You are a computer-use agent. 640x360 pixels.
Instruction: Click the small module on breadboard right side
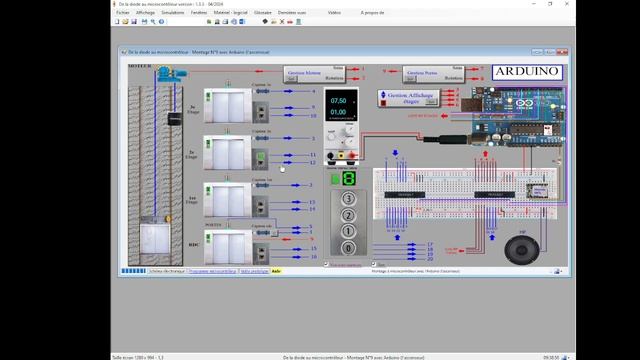click(537, 191)
